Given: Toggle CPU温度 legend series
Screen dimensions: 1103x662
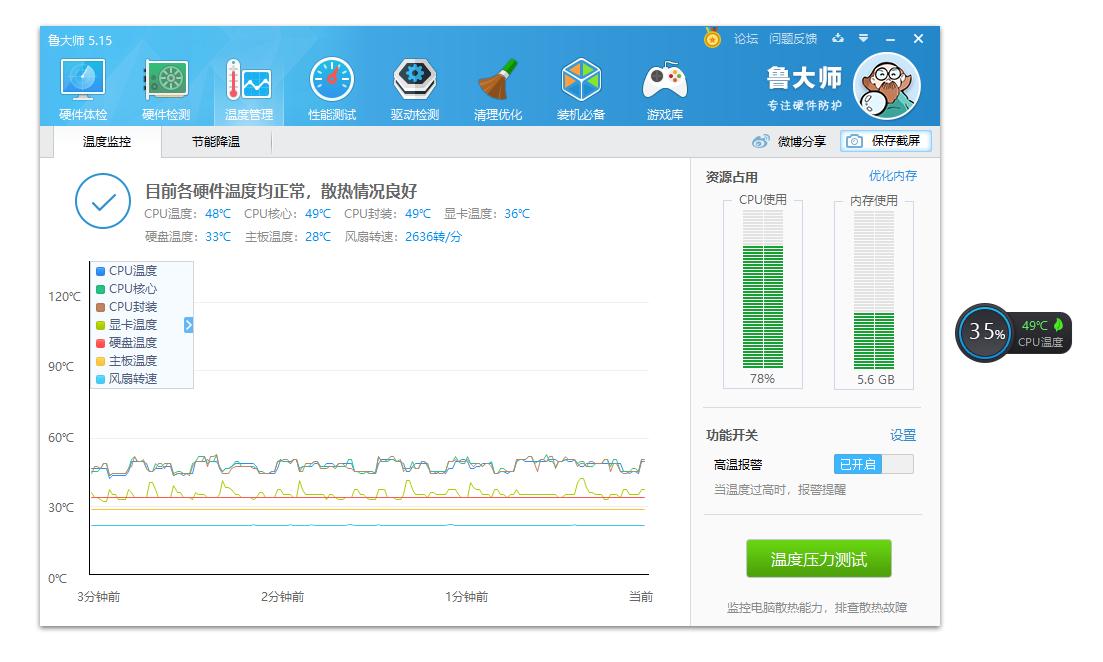Looking at the screenshot, I should (127, 271).
